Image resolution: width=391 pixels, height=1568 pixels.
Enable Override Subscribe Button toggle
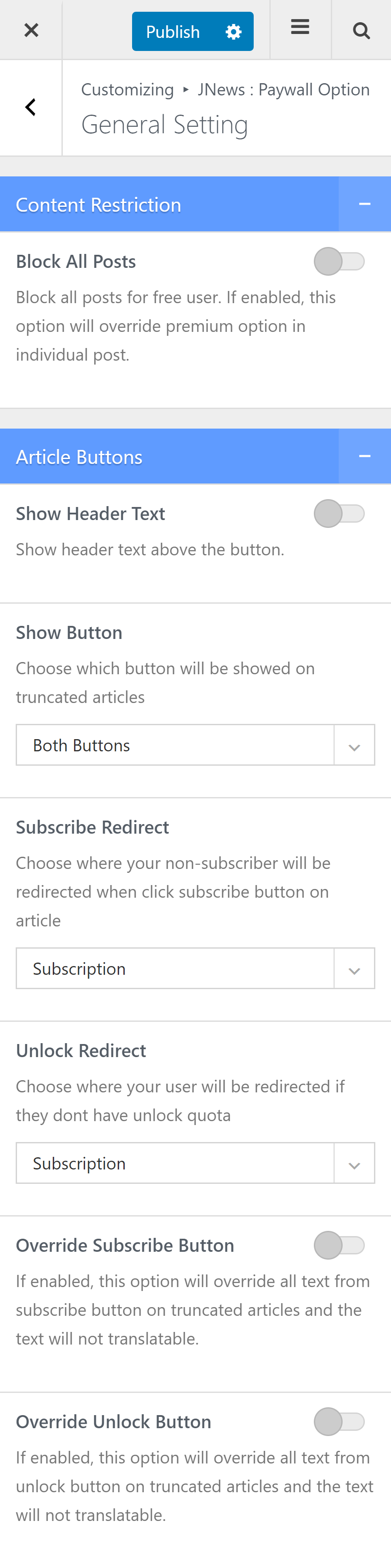(339, 1245)
